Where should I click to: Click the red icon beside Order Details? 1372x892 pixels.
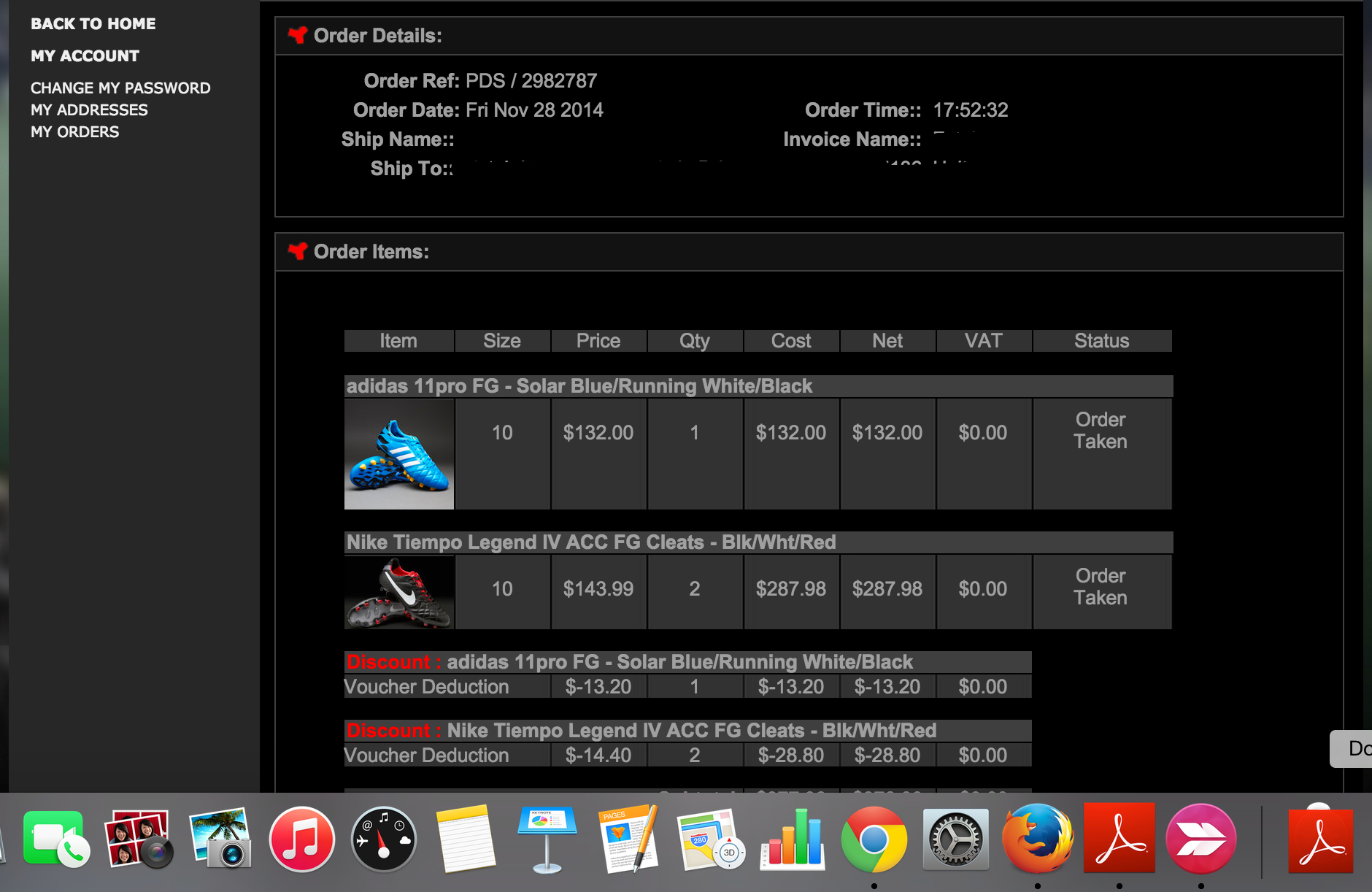tap(297, 35)
